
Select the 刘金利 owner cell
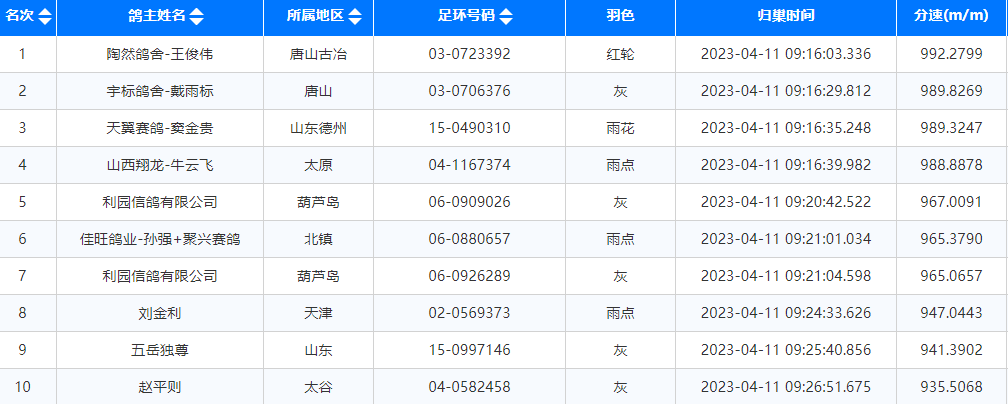[160, 313]
